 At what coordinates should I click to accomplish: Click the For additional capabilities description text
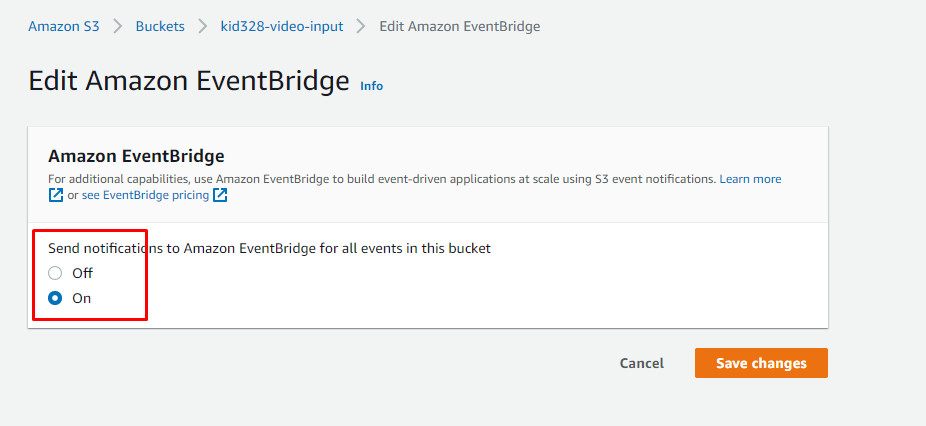point(380,179)
